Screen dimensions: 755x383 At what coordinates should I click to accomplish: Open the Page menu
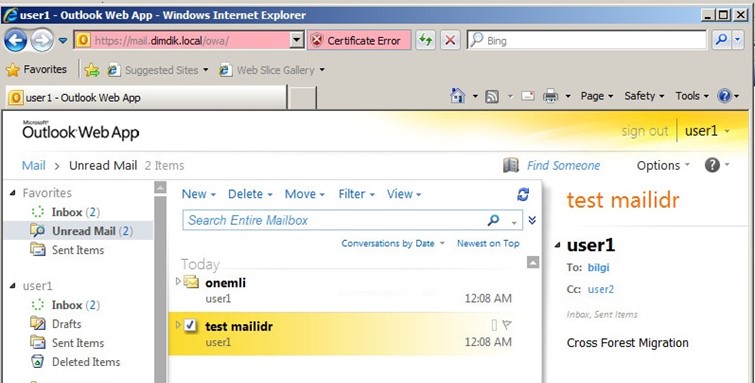click(x=597, y=96)
